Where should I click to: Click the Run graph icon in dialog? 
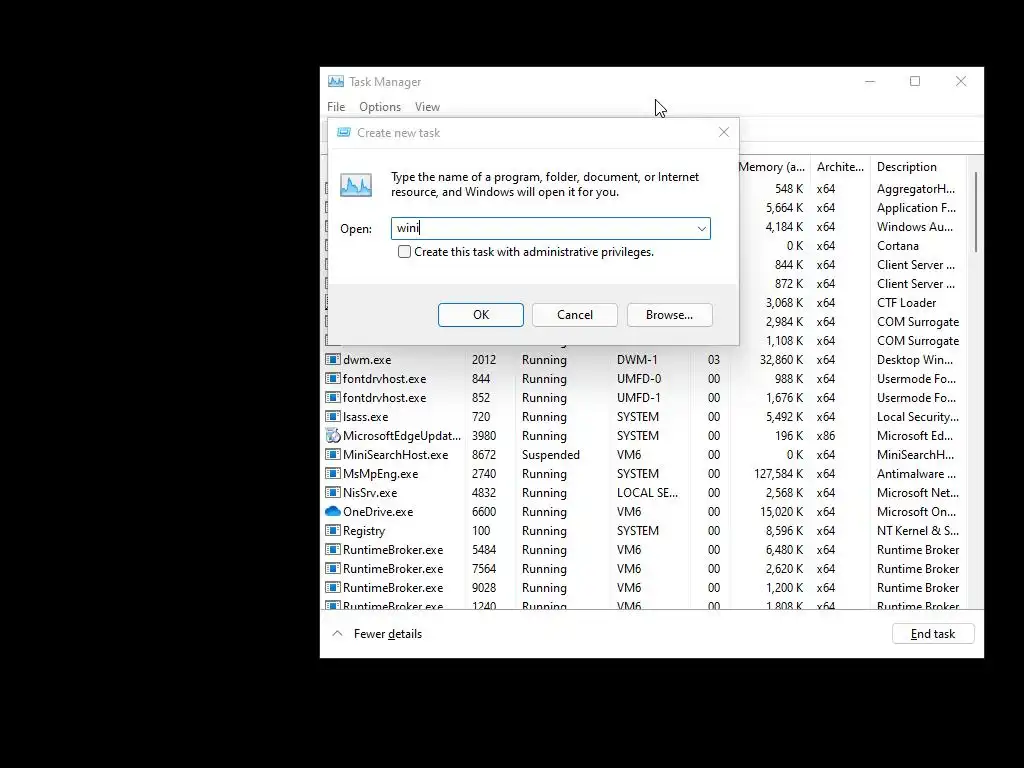click(356, 185)
